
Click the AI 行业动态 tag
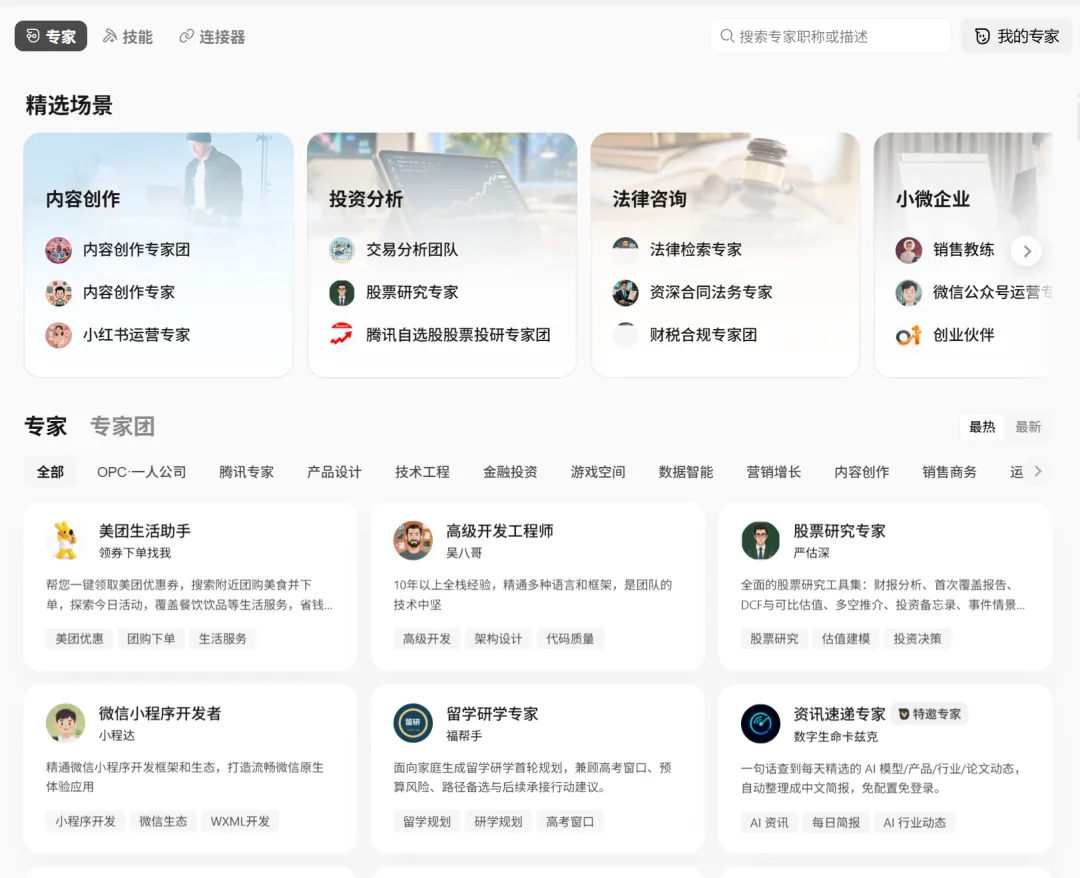(914, 822)
